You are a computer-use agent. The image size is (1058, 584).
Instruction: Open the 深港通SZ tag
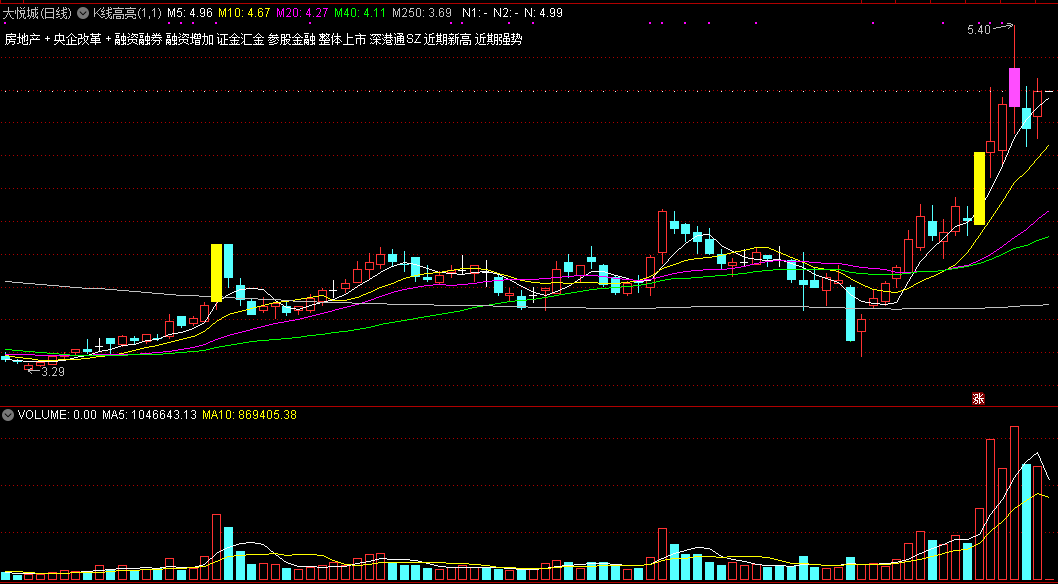click(395, 39)
